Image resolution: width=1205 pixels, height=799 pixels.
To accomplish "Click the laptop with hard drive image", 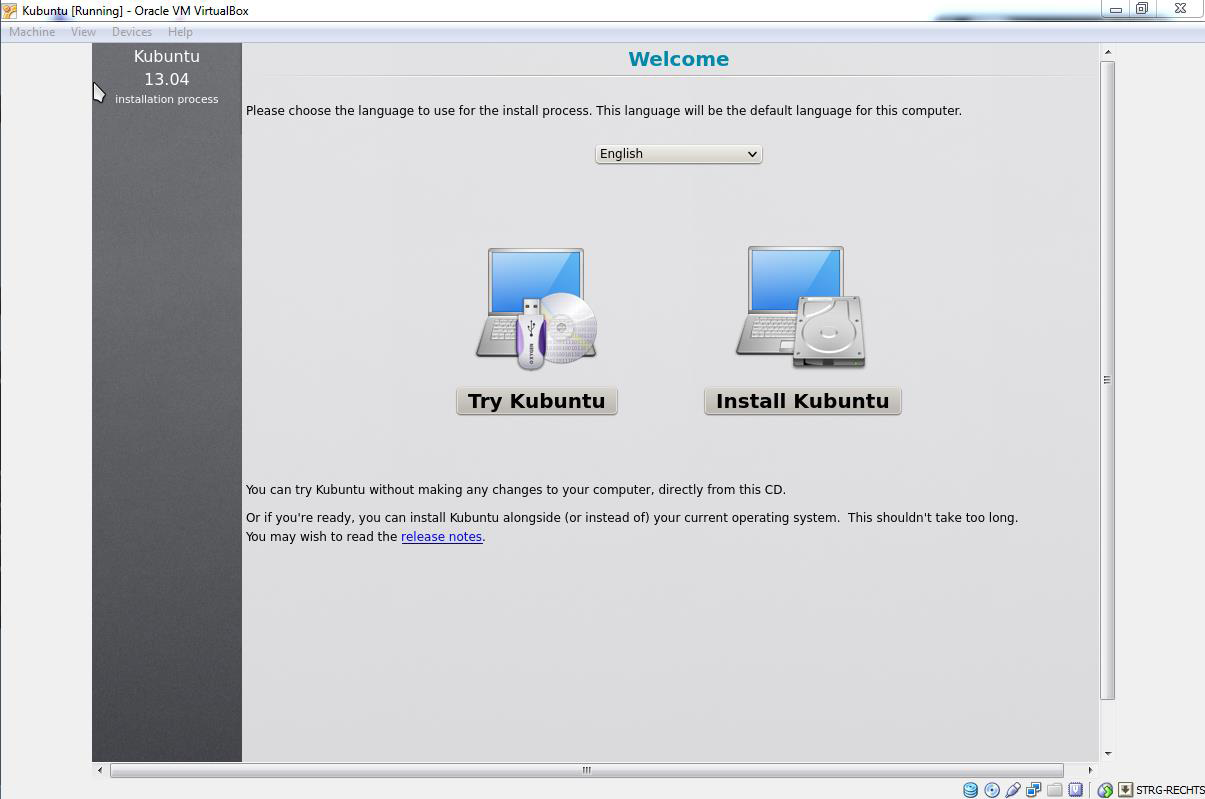I will point(801,308).
